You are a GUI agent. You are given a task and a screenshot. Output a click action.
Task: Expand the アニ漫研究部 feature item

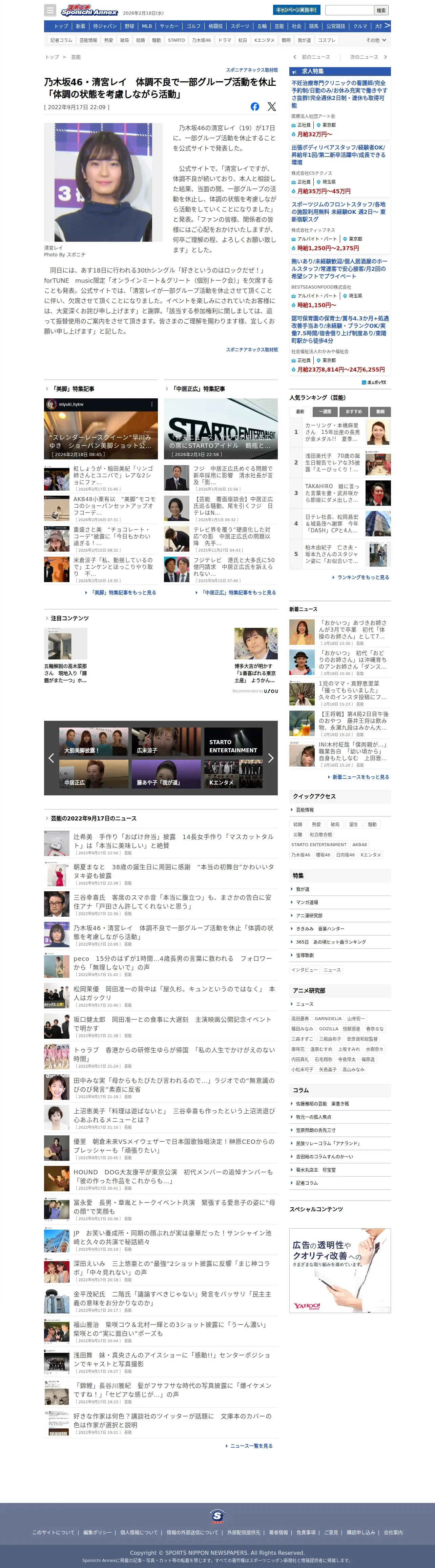click(x=339, y=915)
